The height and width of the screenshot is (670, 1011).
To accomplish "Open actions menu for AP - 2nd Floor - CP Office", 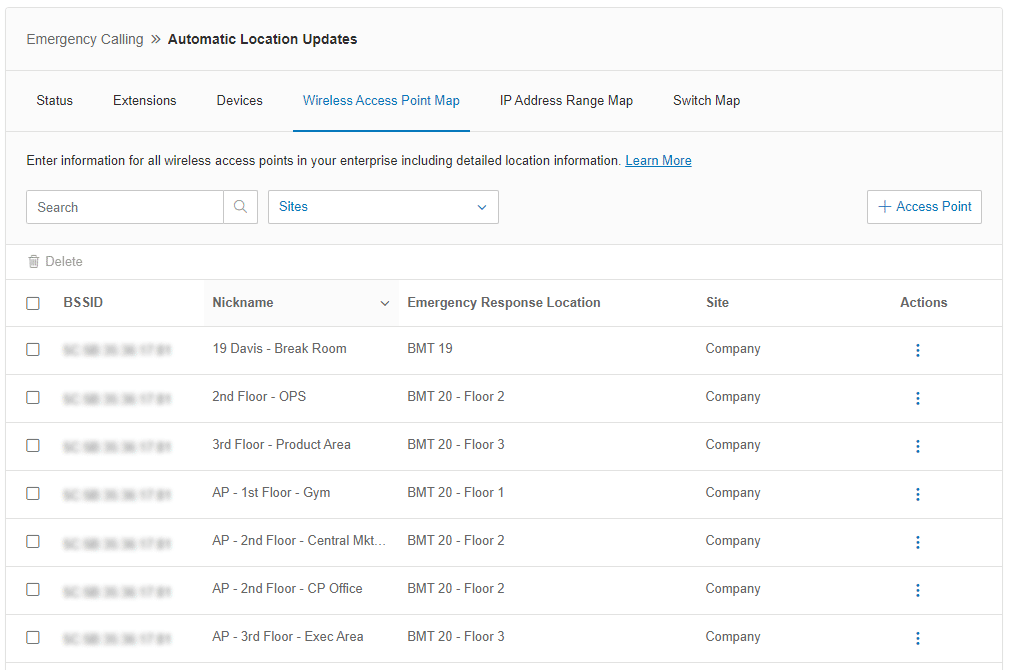I will point(917,590).
